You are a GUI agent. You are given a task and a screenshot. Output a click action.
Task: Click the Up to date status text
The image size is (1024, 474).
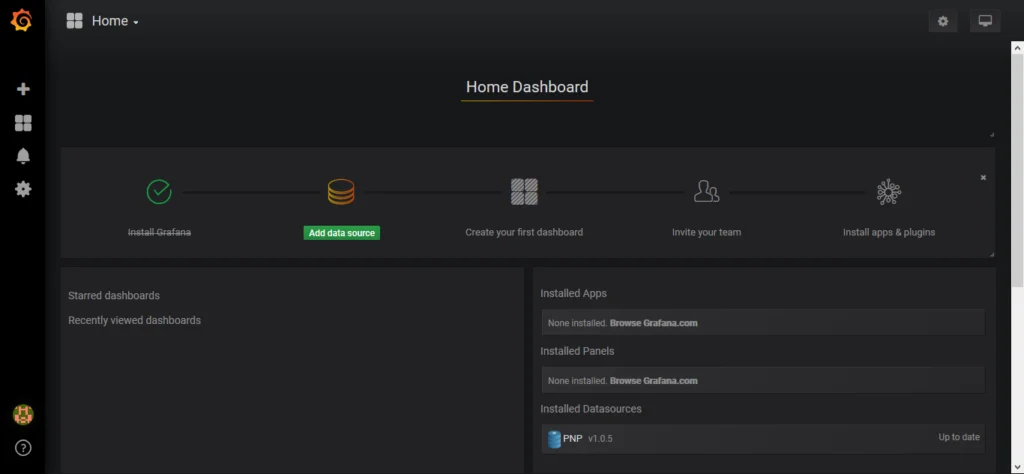point(959,437)
